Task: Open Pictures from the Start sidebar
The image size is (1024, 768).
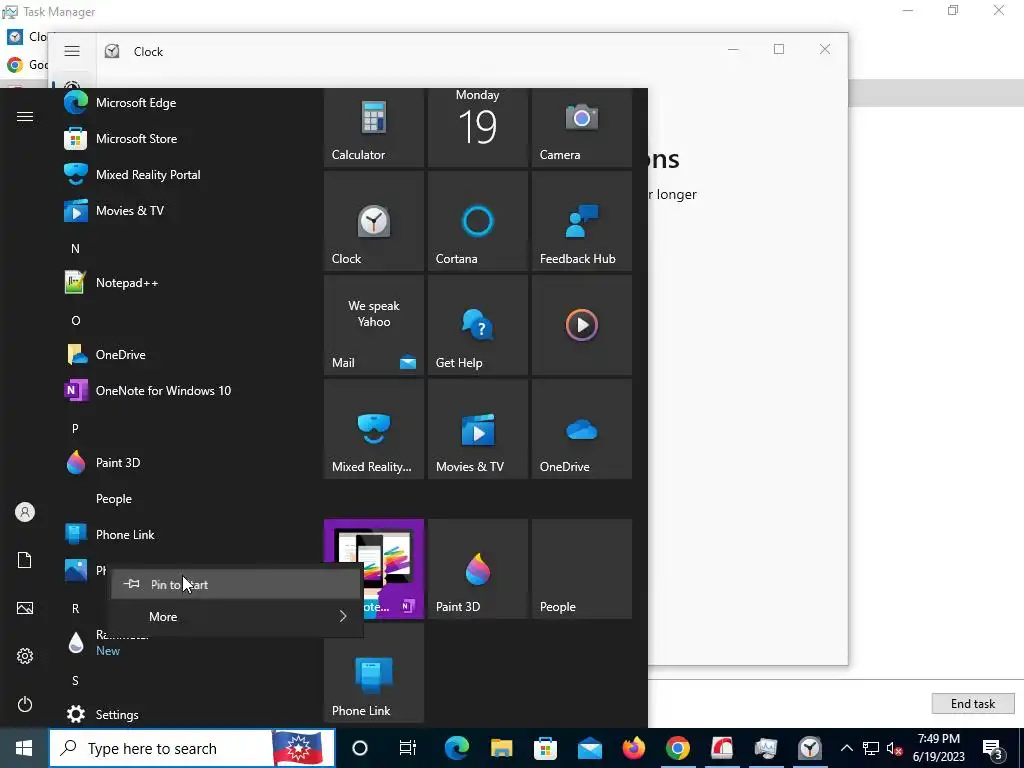Action: click(25, 608)
